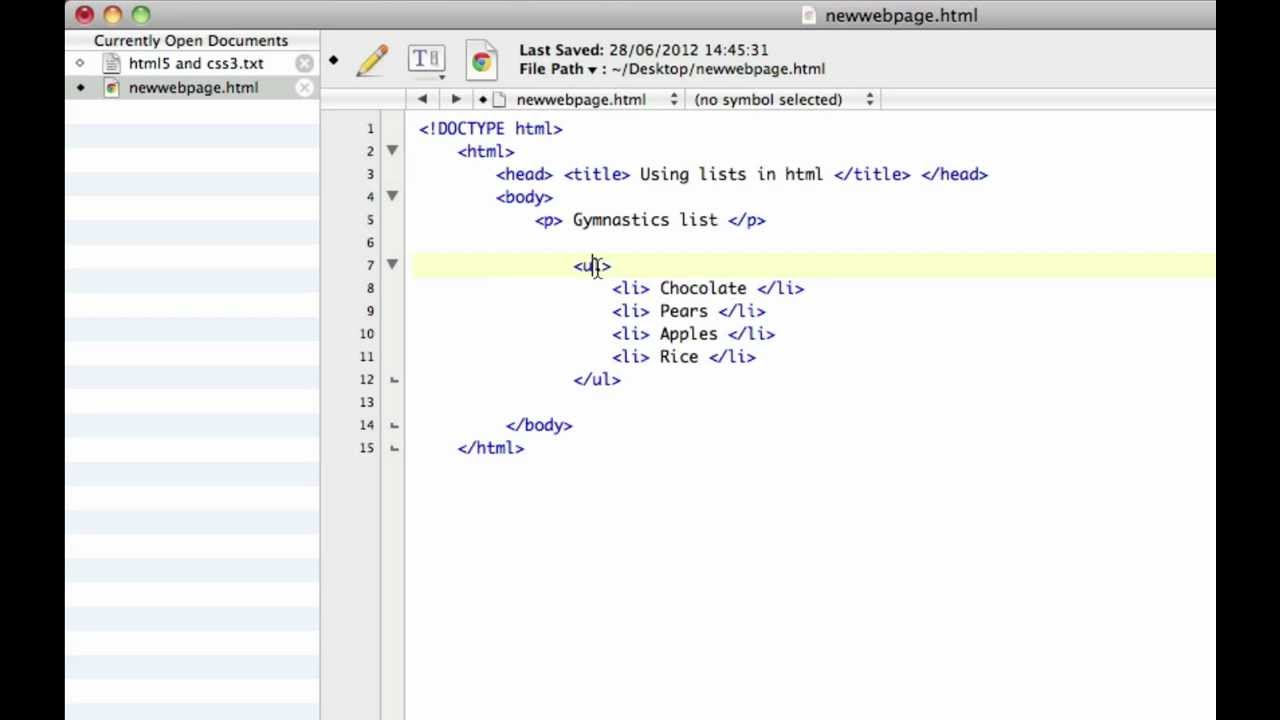The height and width of the screenshot is (720, 1280).
Task: Place cursor in the opening ul tag
Action: coord(592,265)
